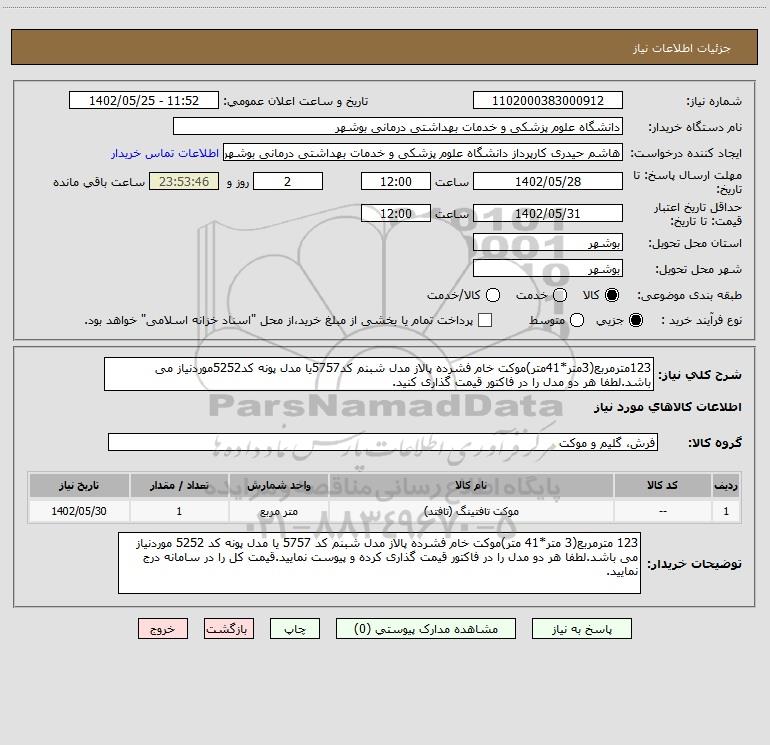Click the reply deadline date 1402/05/28 field

point(548,181)
